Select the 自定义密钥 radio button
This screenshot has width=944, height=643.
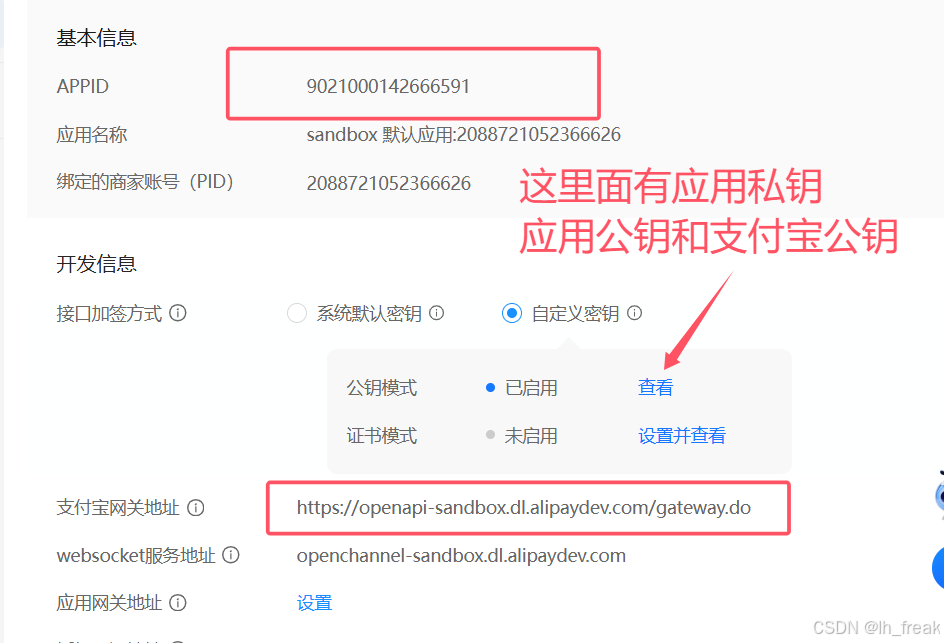tap(512, 313)
